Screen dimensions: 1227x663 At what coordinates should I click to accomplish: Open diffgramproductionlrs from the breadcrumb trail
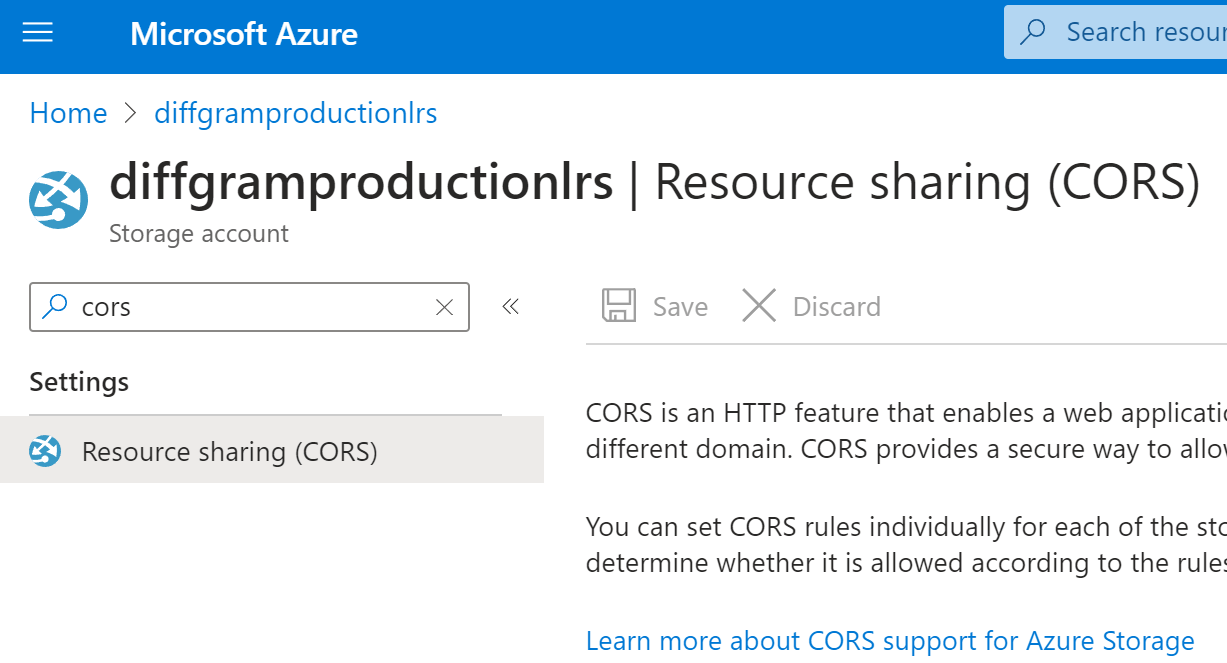pos(295,113)
